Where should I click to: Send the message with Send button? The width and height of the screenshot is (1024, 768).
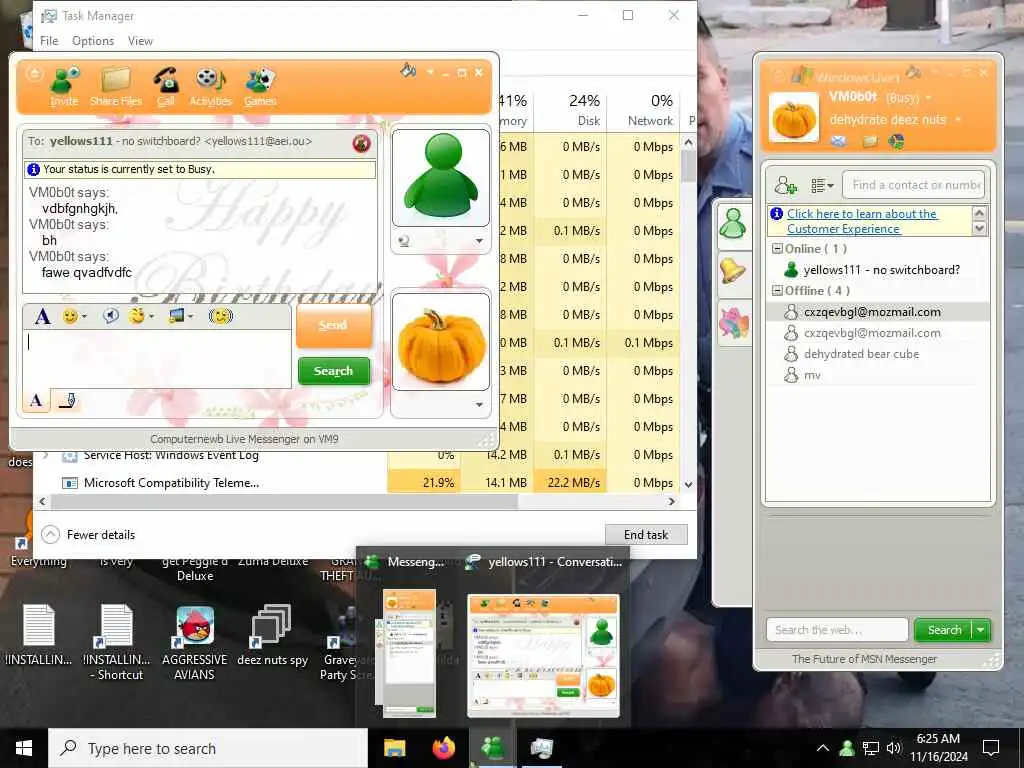334,326
